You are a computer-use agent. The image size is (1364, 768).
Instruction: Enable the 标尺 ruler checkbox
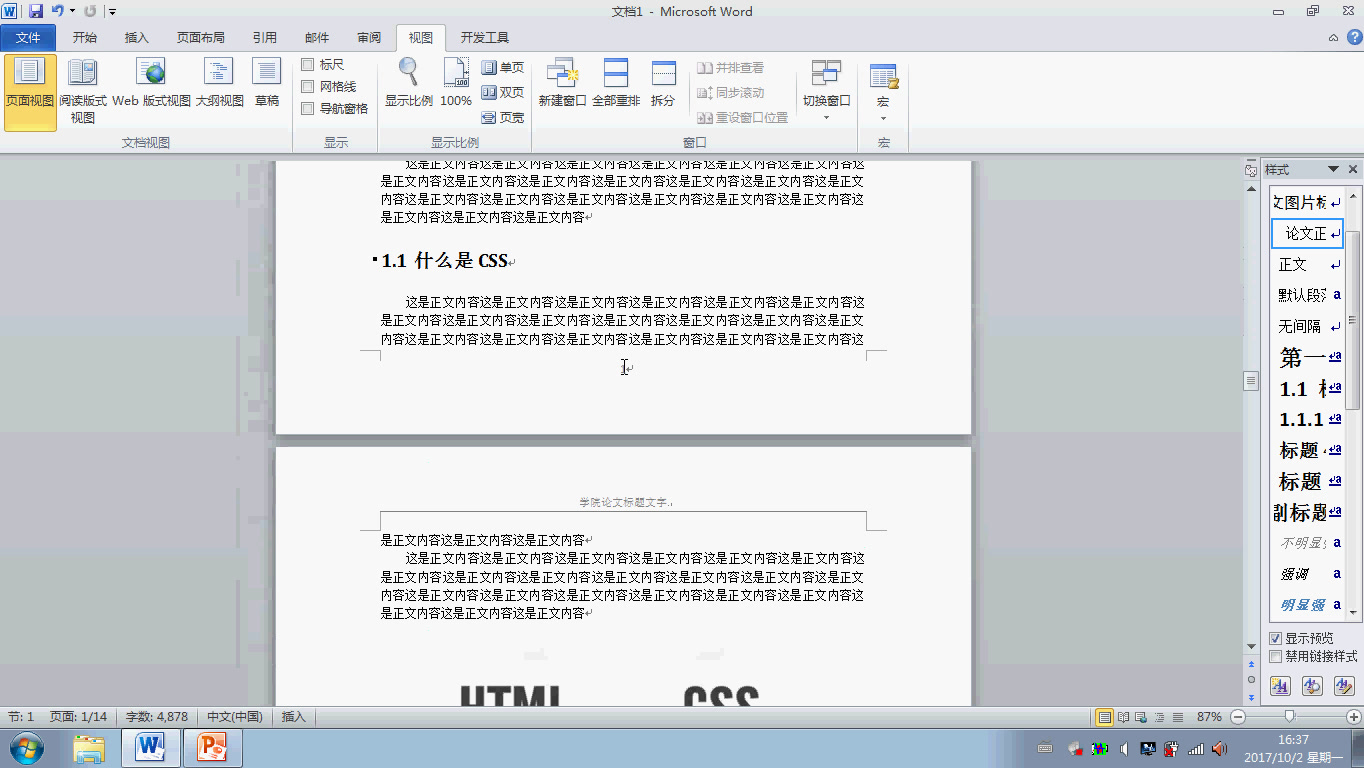[308, 66]
